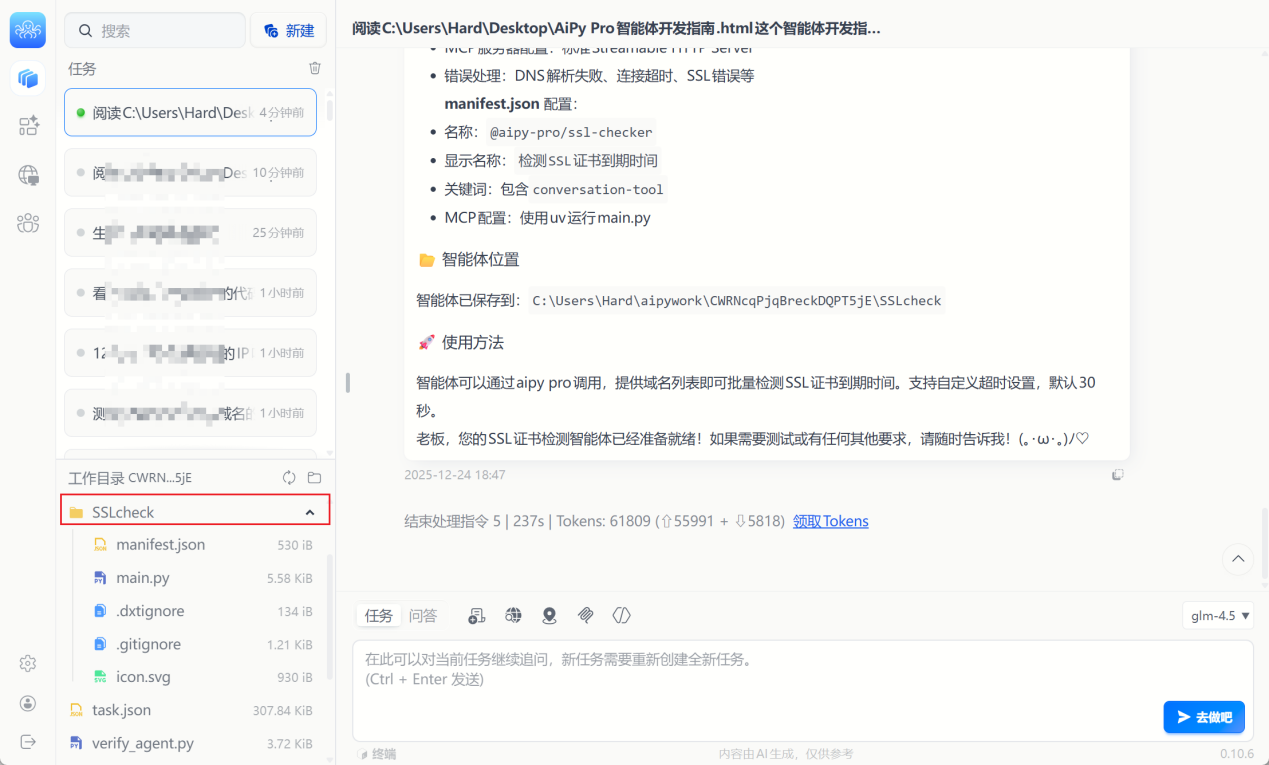Click the scroll-up chevron button in chat
This screenshot has width=1269, height=765.
coord(1238,559)
